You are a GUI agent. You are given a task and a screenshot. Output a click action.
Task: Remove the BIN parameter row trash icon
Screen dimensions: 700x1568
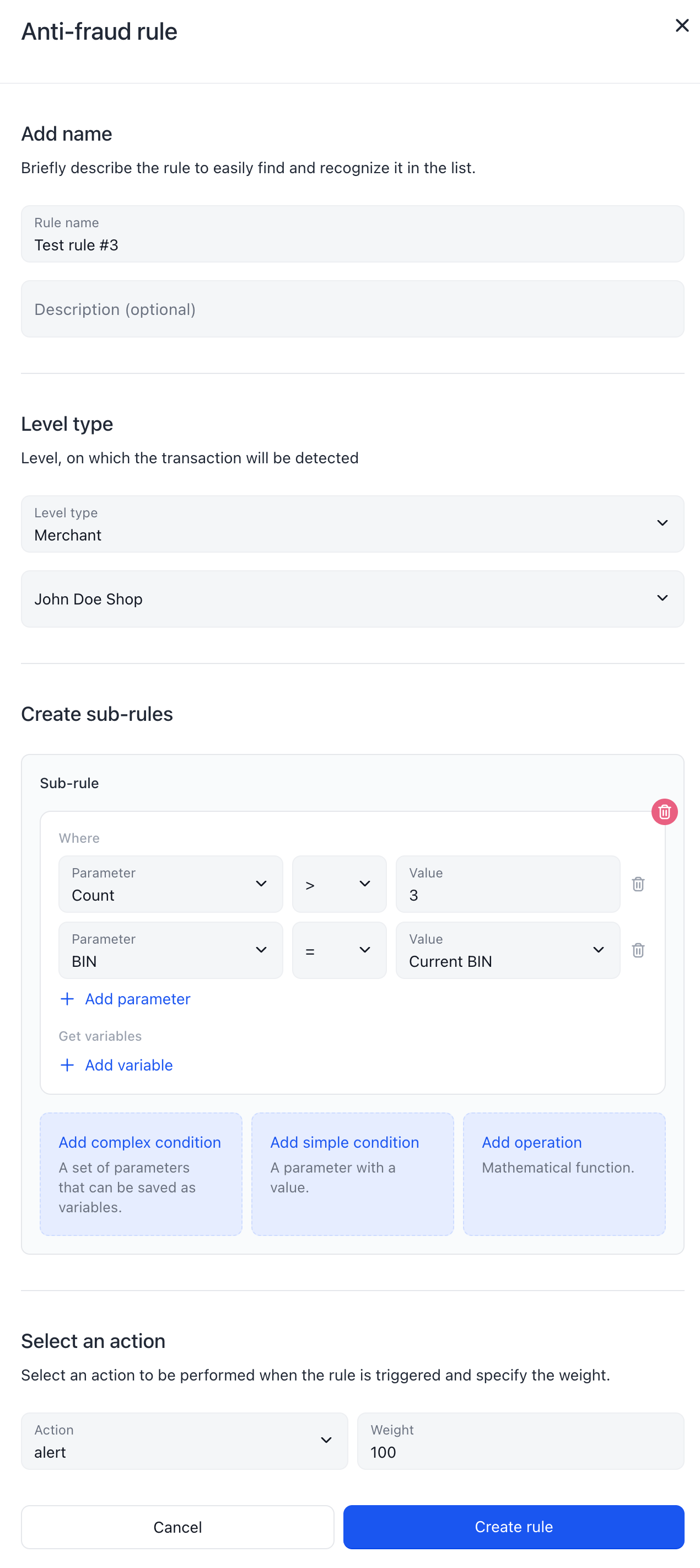point(637,950)
